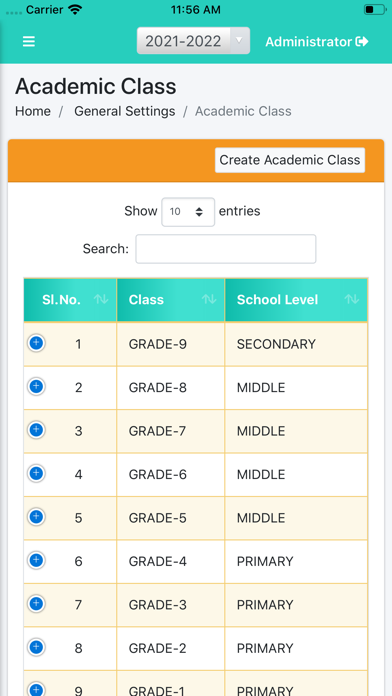Open General Settings breadcrumb link
The image size is (392, 696).
(x=125, y=111)
